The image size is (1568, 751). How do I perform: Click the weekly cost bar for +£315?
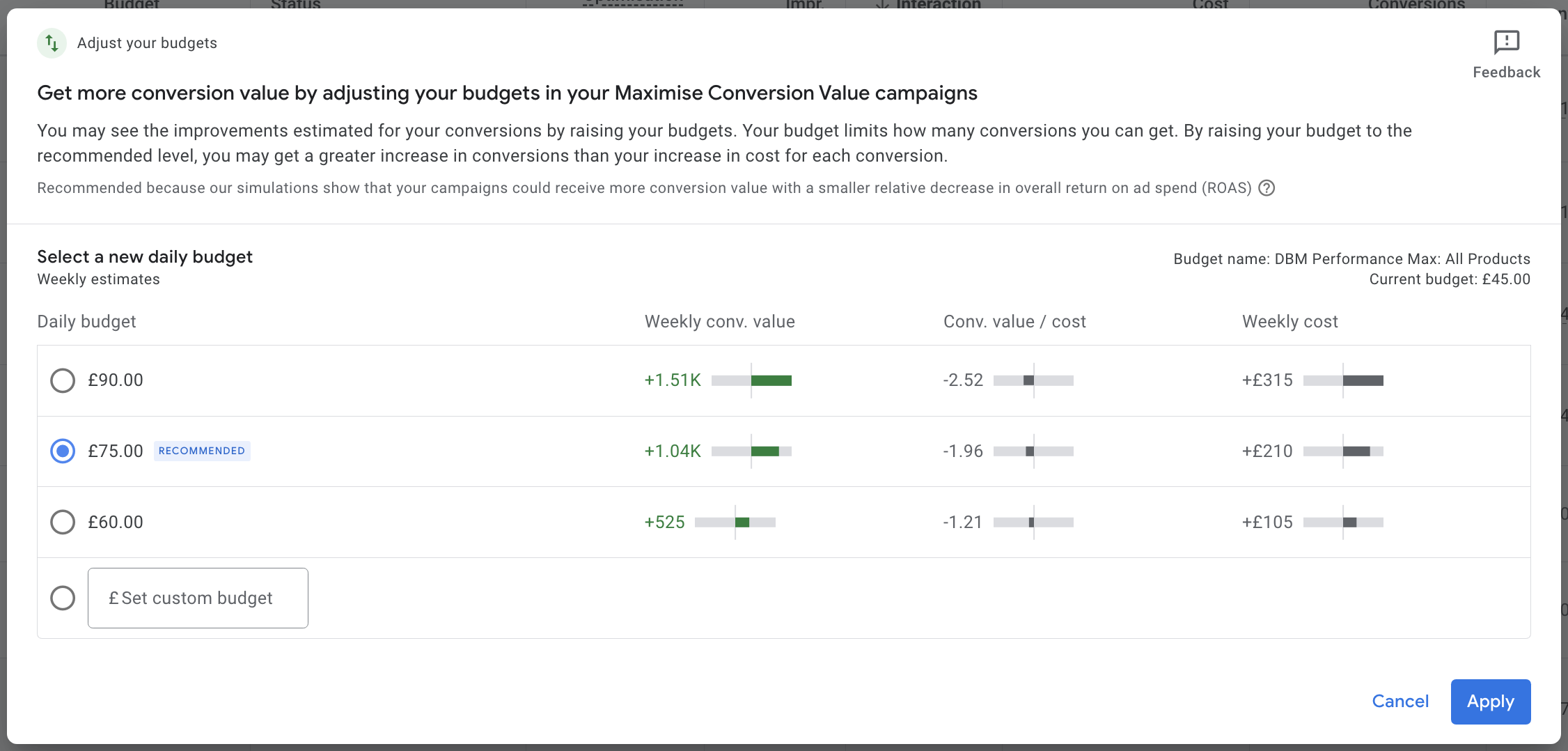coord(1363,380)
